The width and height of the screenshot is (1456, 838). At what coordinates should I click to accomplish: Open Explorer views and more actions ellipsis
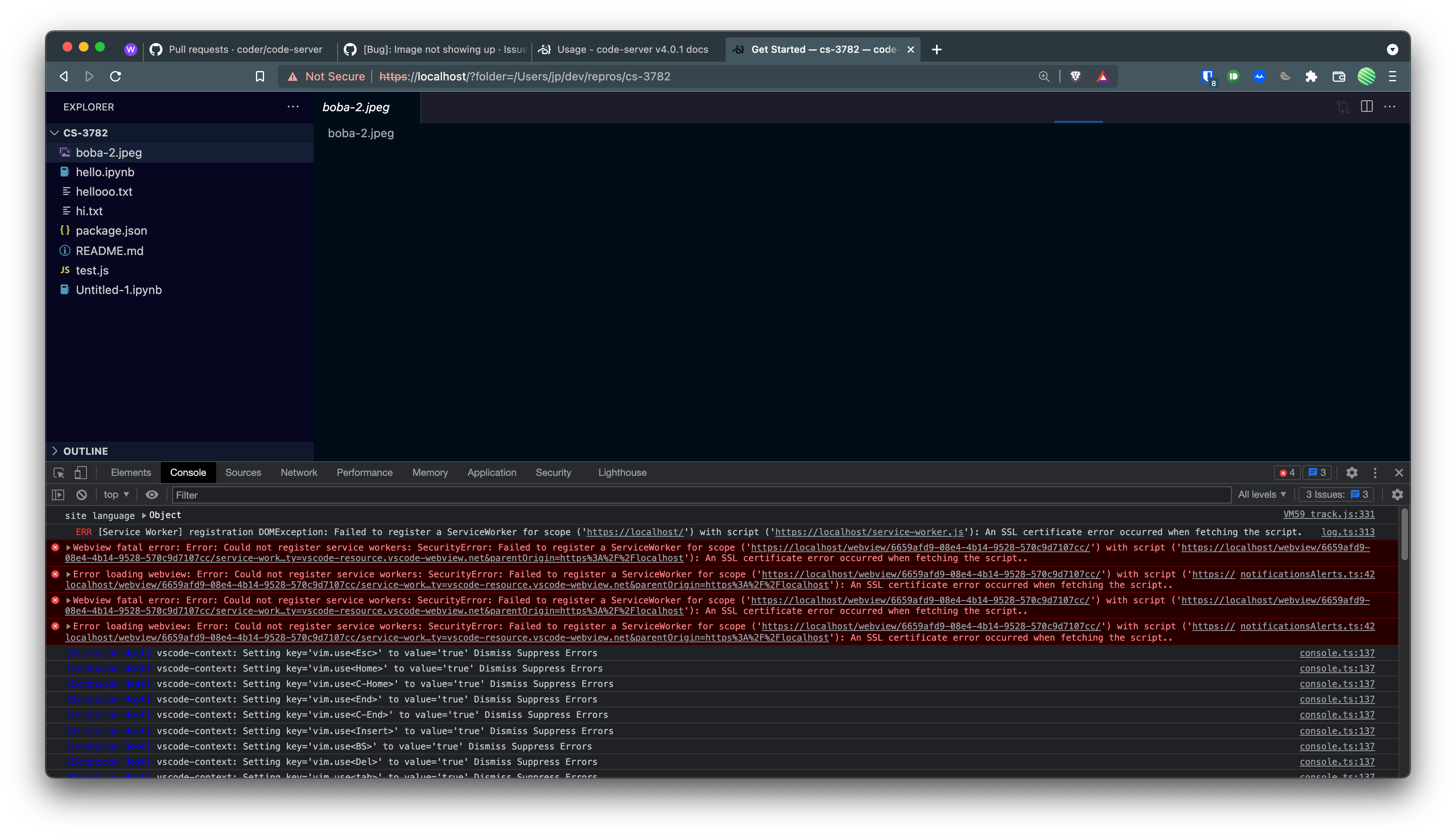[x=294, y=107]
